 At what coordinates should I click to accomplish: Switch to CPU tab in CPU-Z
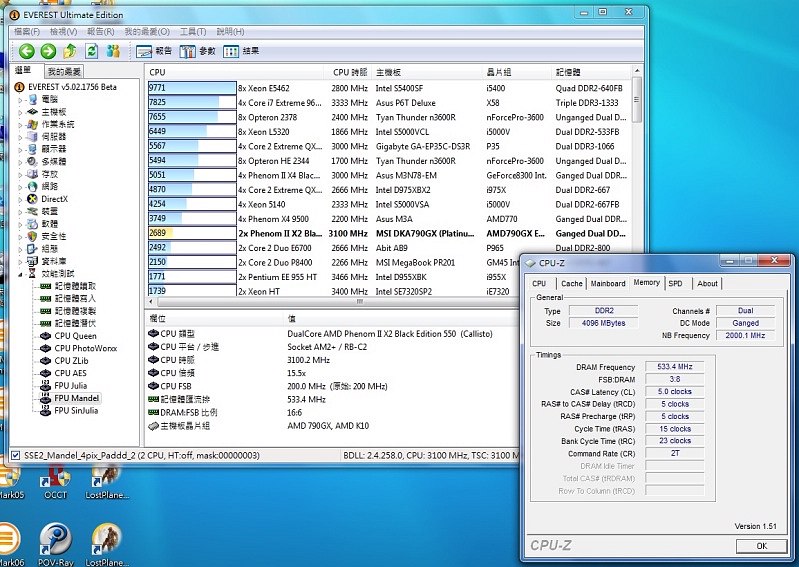[539, 284]
